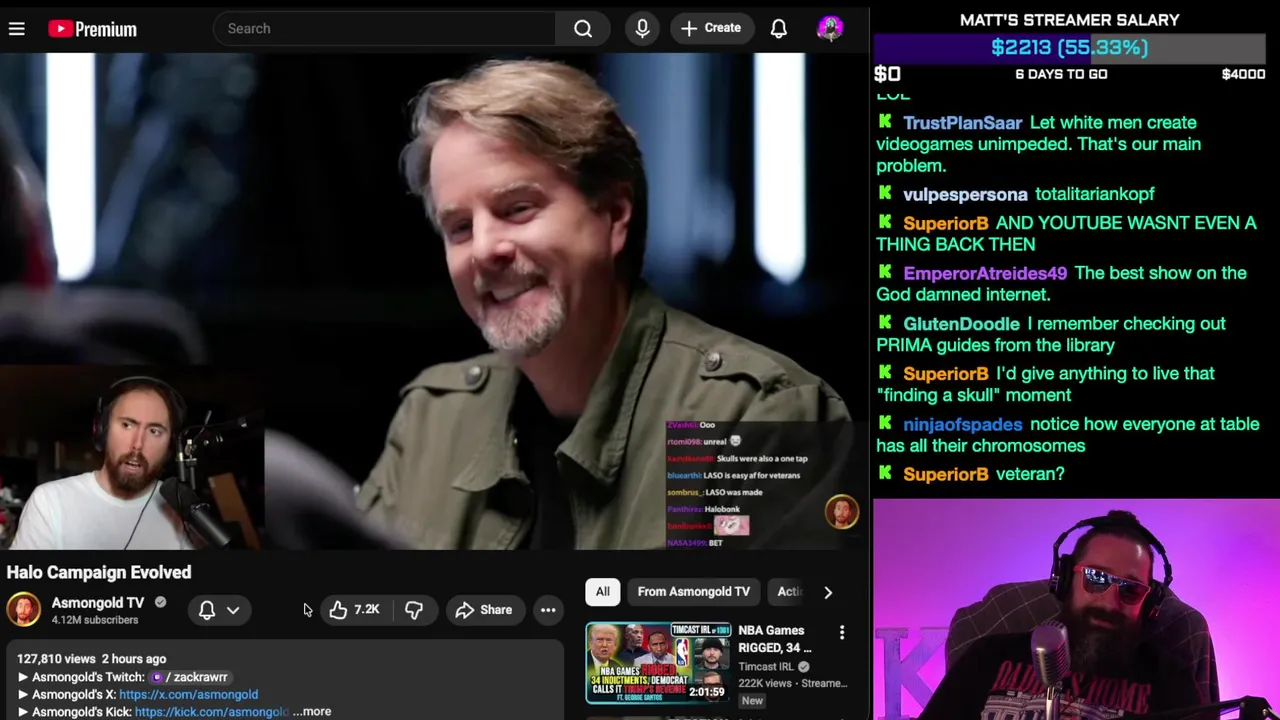This screenshot has width=1280, height=720.
Task: Click username TrustPlanSaar in chat
Action: click(x=962, y=123)
